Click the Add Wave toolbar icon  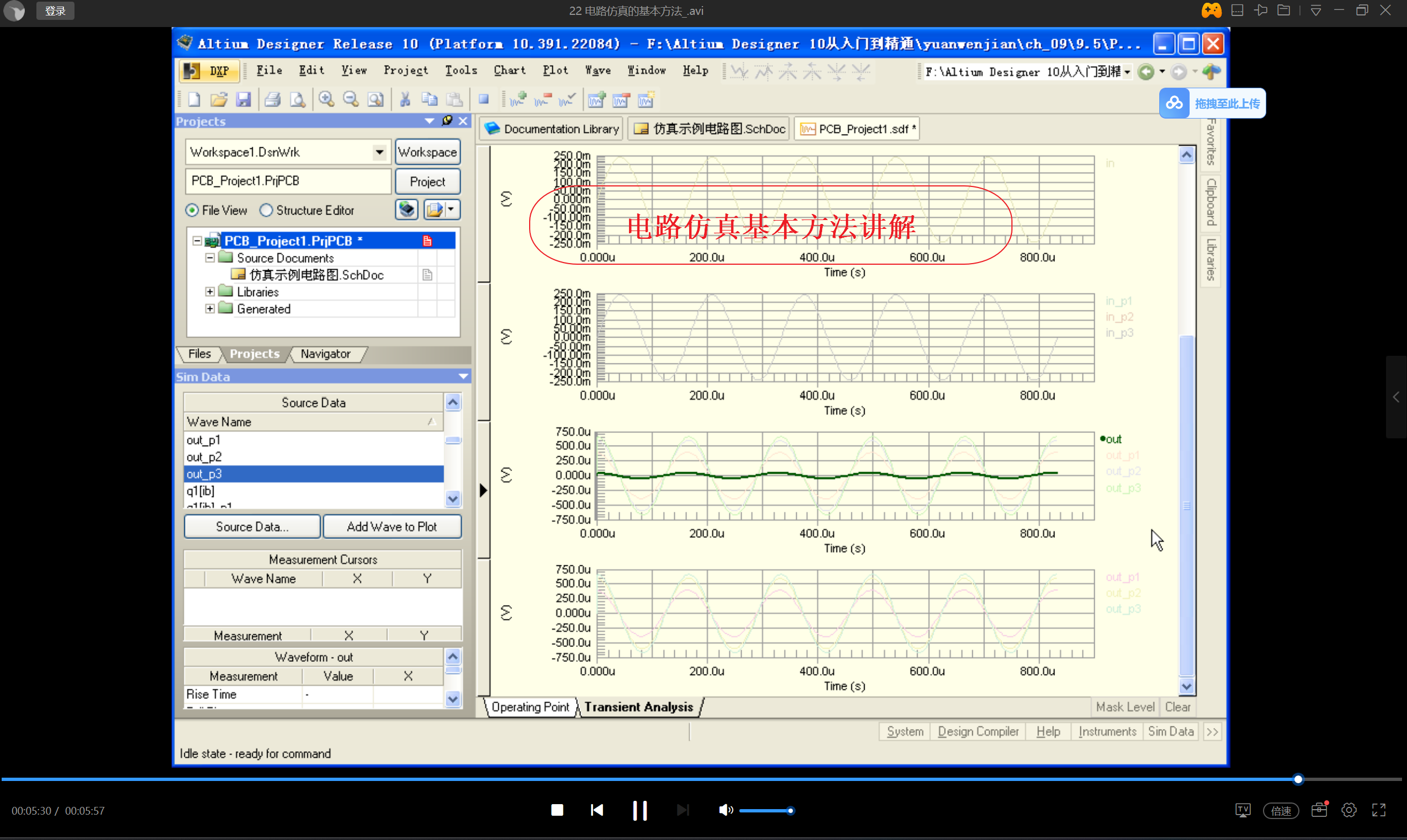(x=518, y=100)
